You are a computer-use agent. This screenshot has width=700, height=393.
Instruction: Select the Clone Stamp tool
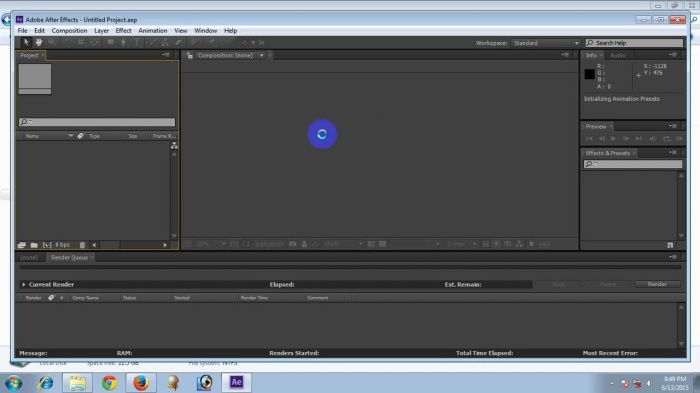165,42
